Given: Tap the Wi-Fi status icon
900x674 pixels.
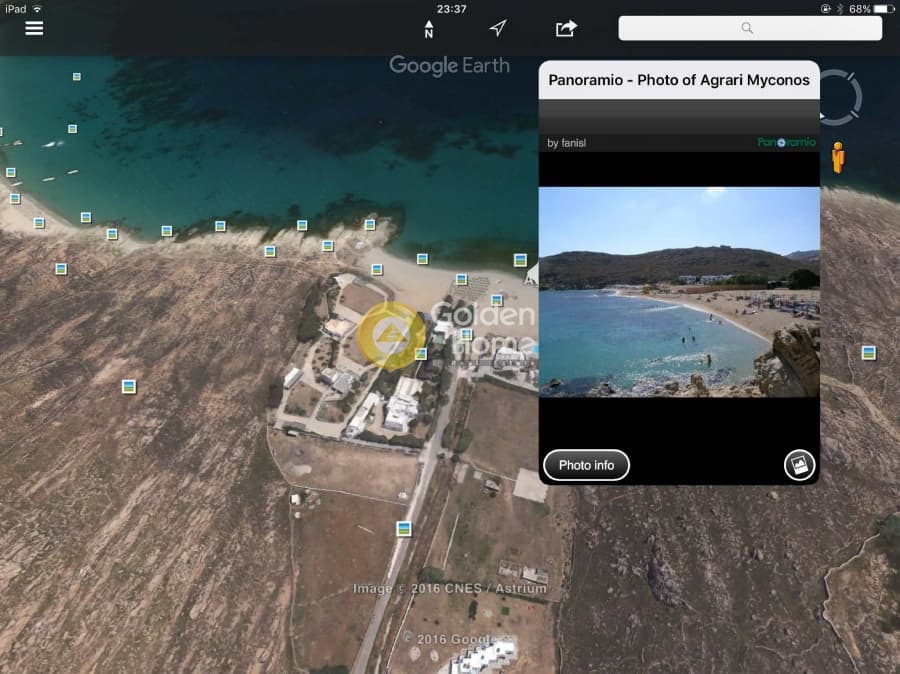Looking at the screenshot, I should pos(37,9).
